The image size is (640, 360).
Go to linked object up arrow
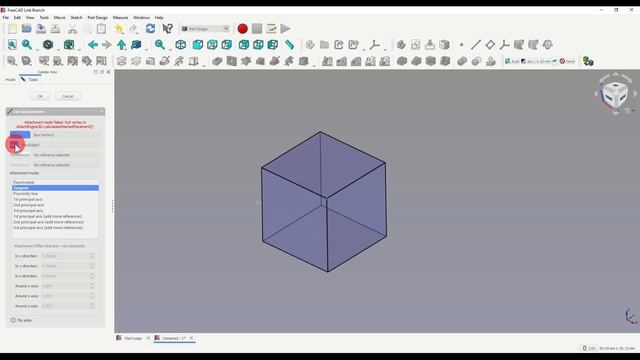122,44
